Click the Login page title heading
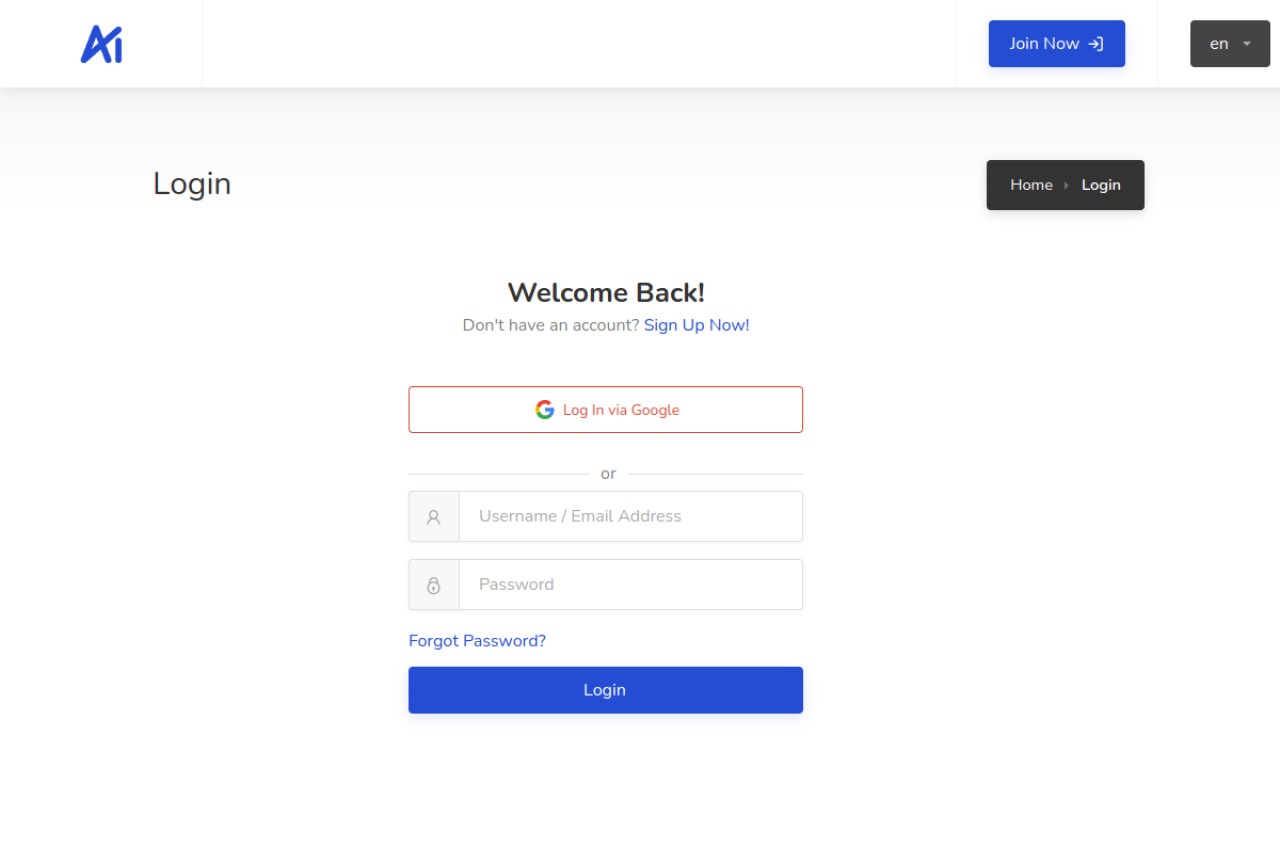Viewport: 1280px width, 853px height. (192, 184)
